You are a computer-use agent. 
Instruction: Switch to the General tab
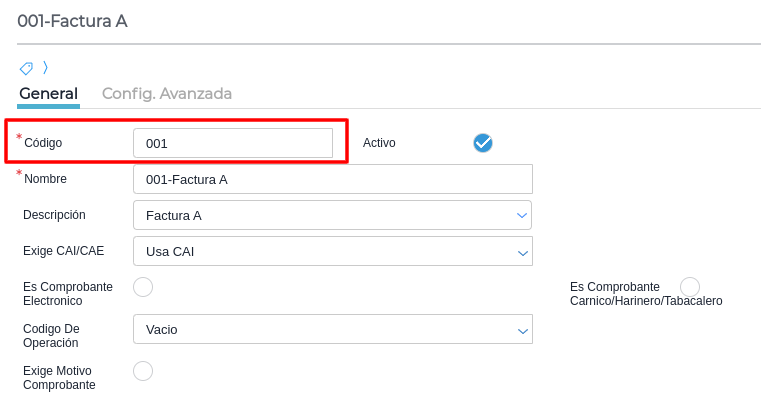click(49, 93)
